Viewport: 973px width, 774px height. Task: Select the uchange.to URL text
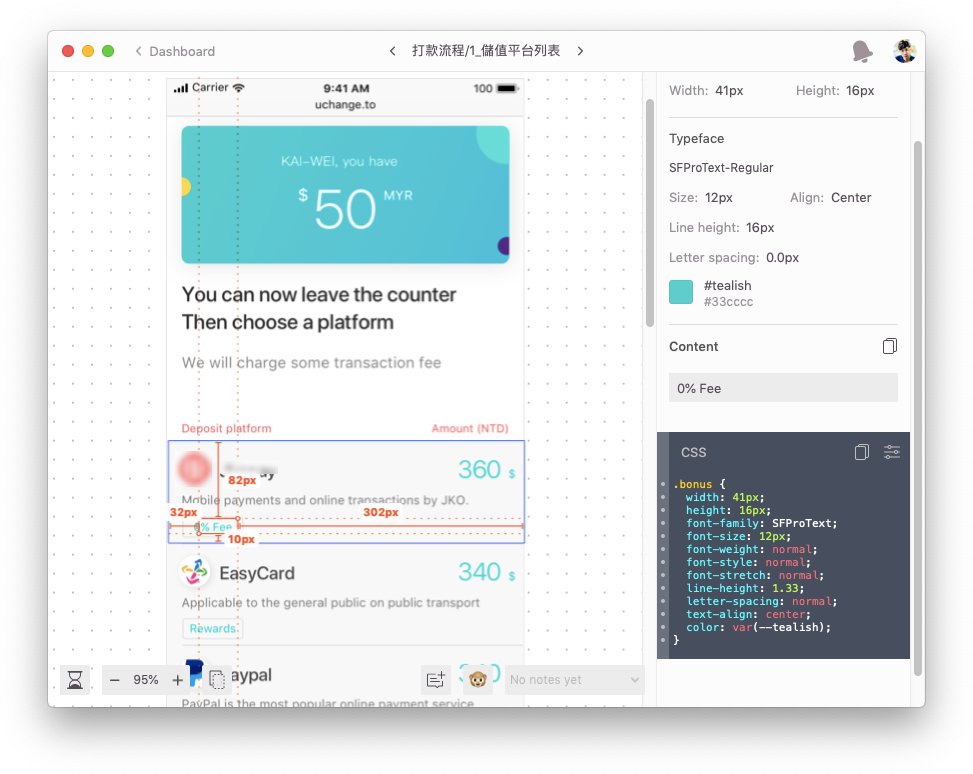(x=345, y=105)
